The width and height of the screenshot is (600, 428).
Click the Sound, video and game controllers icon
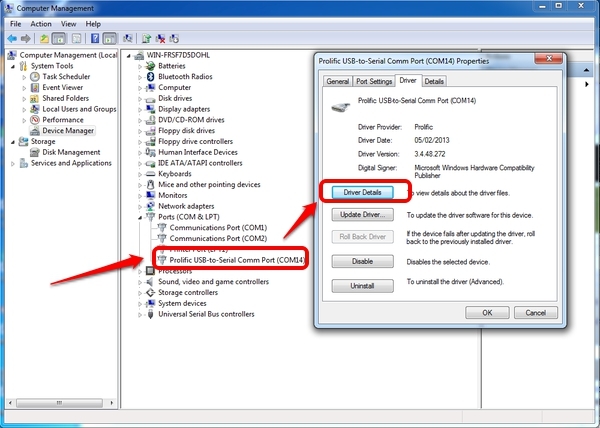[x=150, y=282]
